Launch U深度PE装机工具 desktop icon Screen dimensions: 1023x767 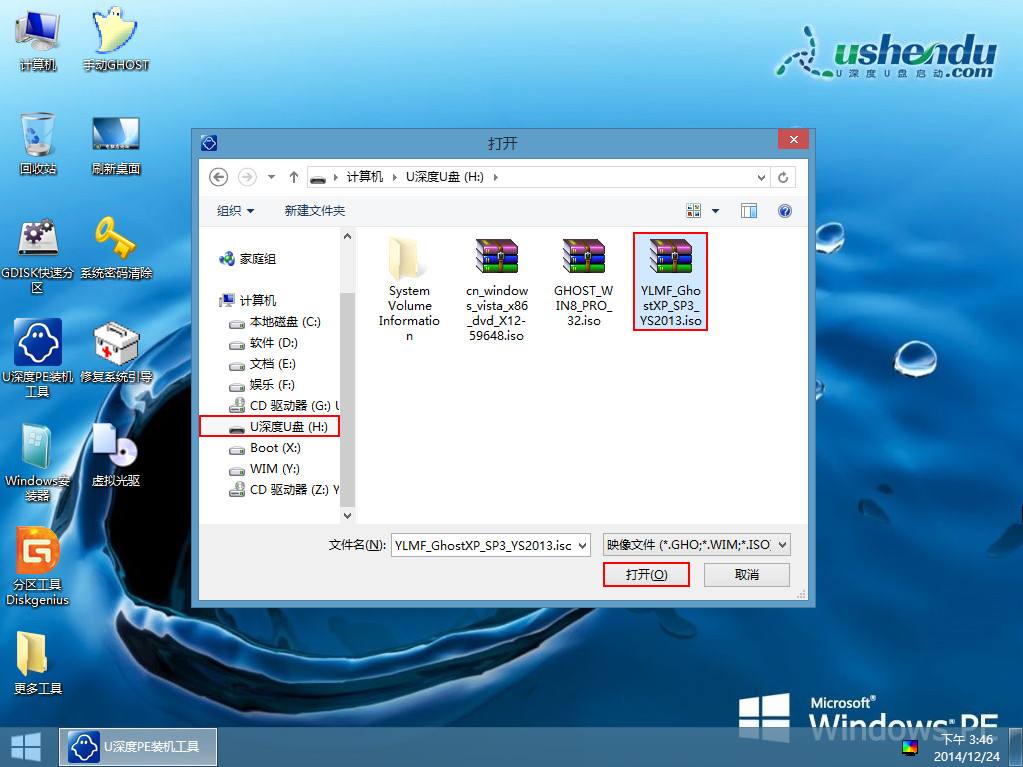click(37, 357)
